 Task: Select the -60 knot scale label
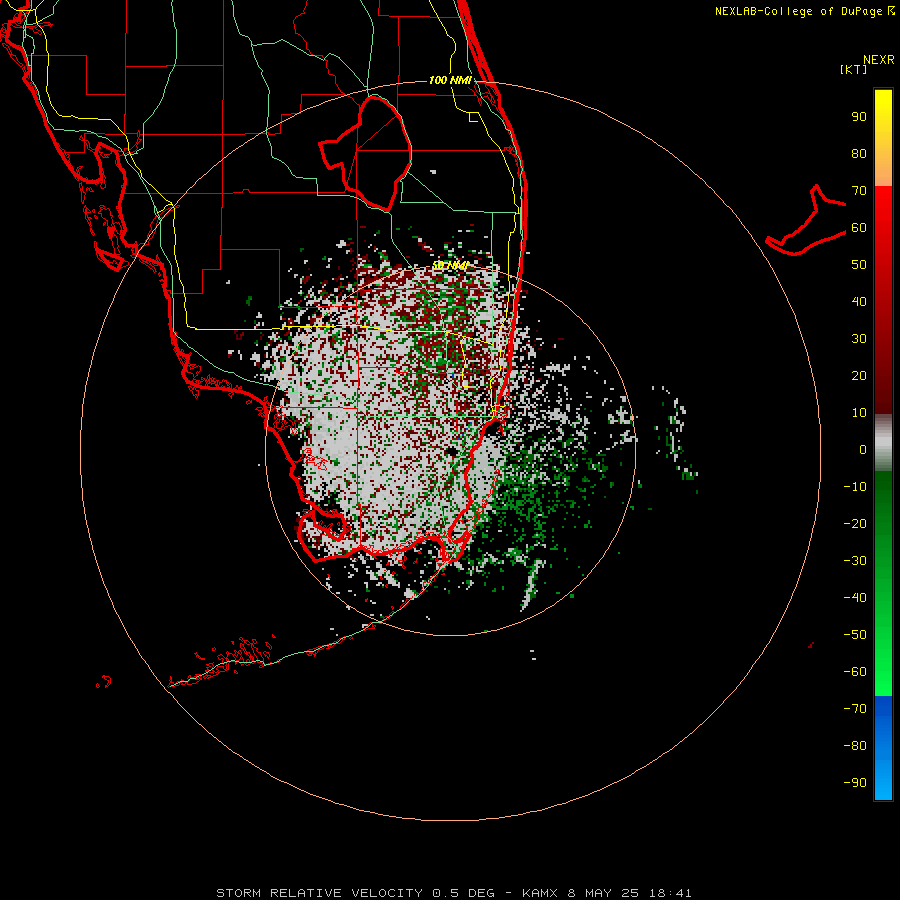pos(855,672)
